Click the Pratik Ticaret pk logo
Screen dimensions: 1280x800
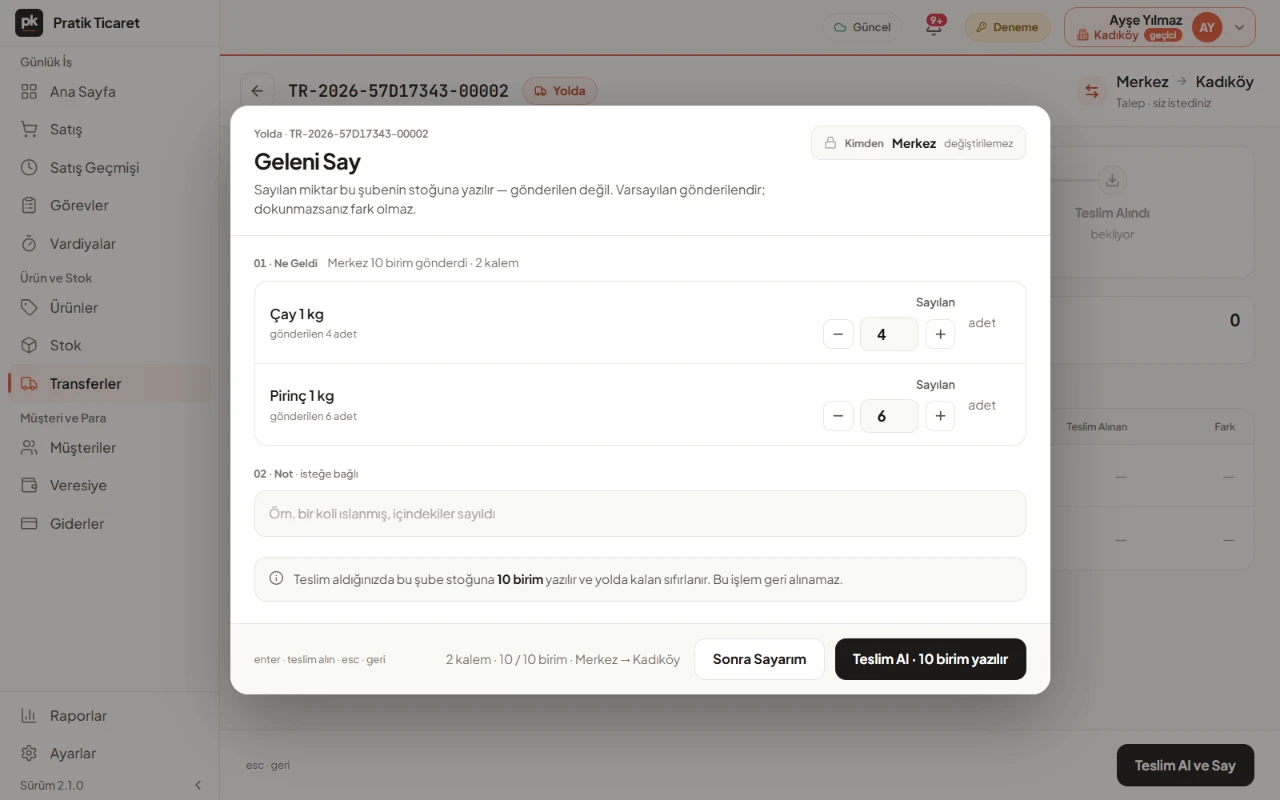coord(29,22)
